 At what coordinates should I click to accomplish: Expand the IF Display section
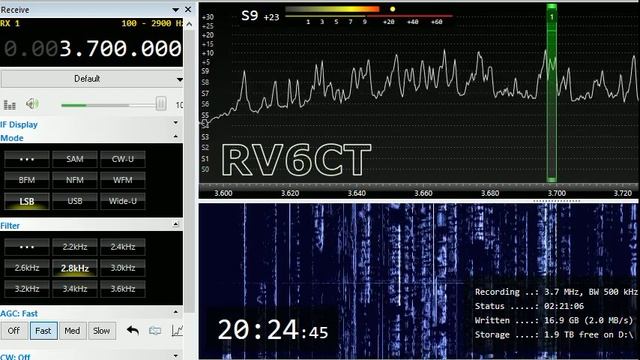click(176, 122)
